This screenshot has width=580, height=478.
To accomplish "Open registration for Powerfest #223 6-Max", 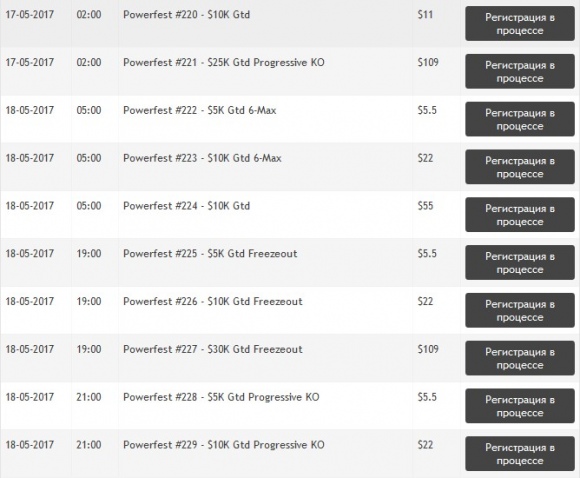I will point(520,167).
